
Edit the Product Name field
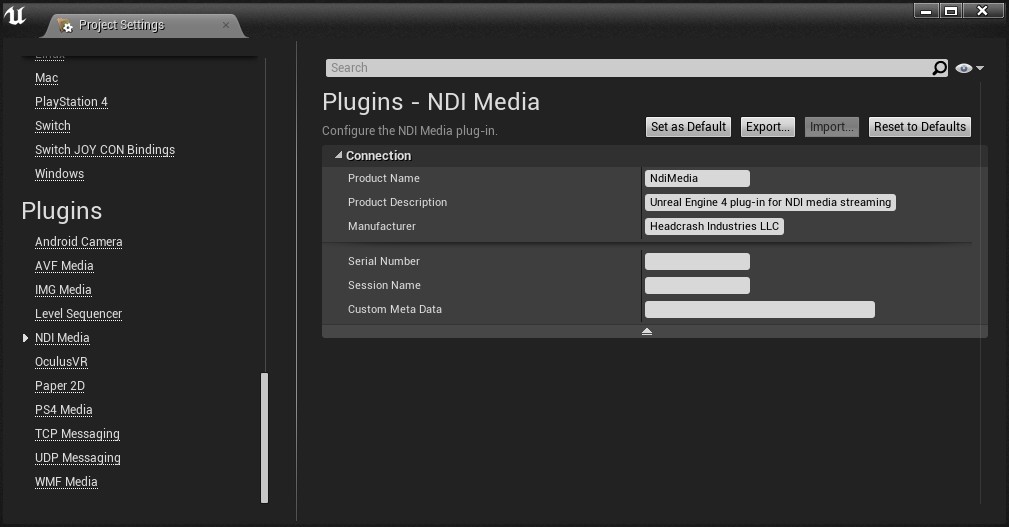[x=697, y=178]
